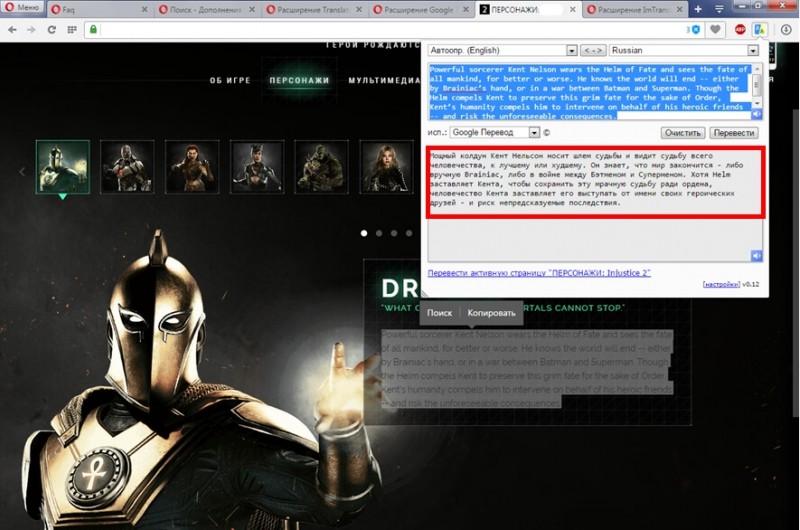This screenshot has height=530, width=800.
Task: Open the Opera Меню button
Action: pyautogui.click(x=22, y=8)
